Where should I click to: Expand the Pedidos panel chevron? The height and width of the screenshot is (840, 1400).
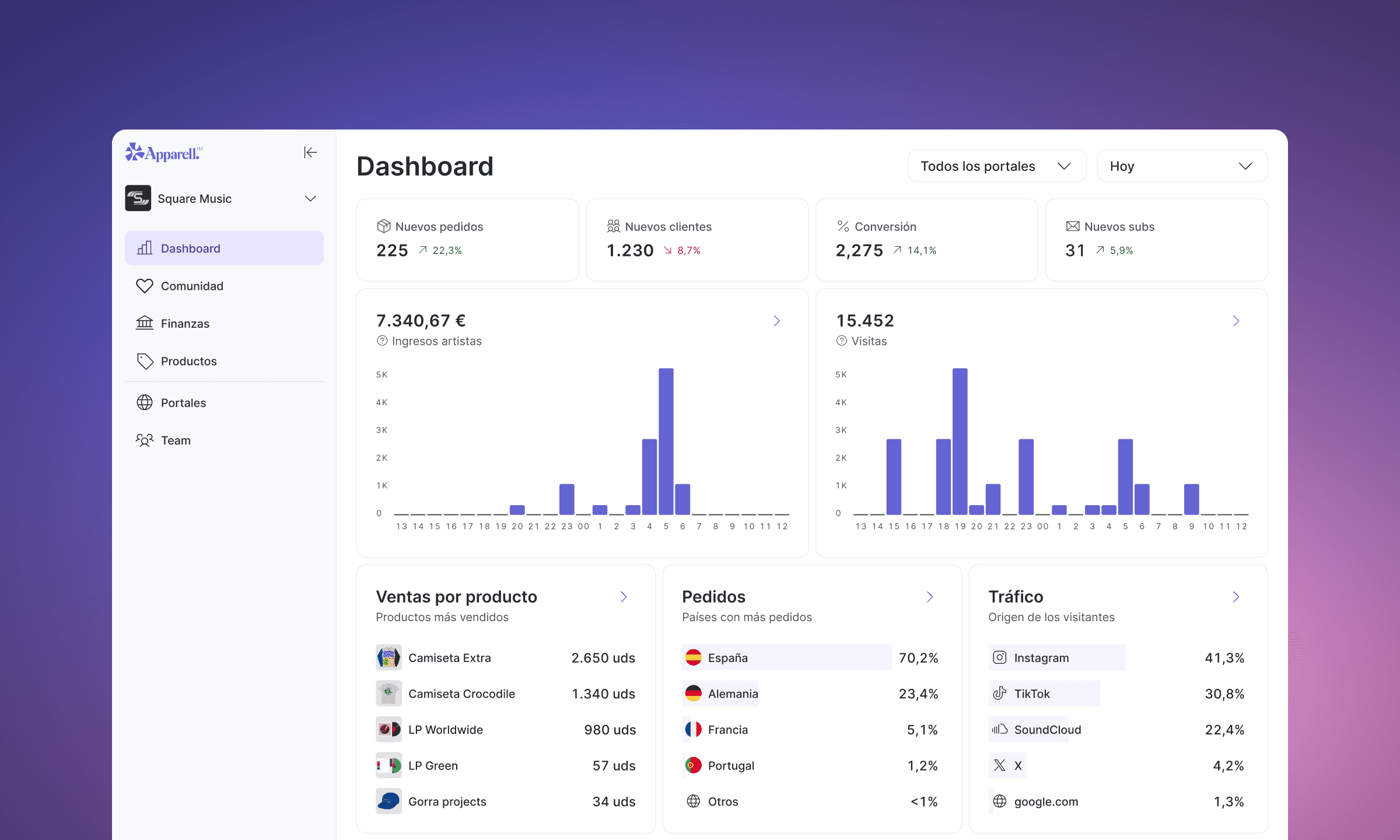pyautogui.click(x=930, y=597)
